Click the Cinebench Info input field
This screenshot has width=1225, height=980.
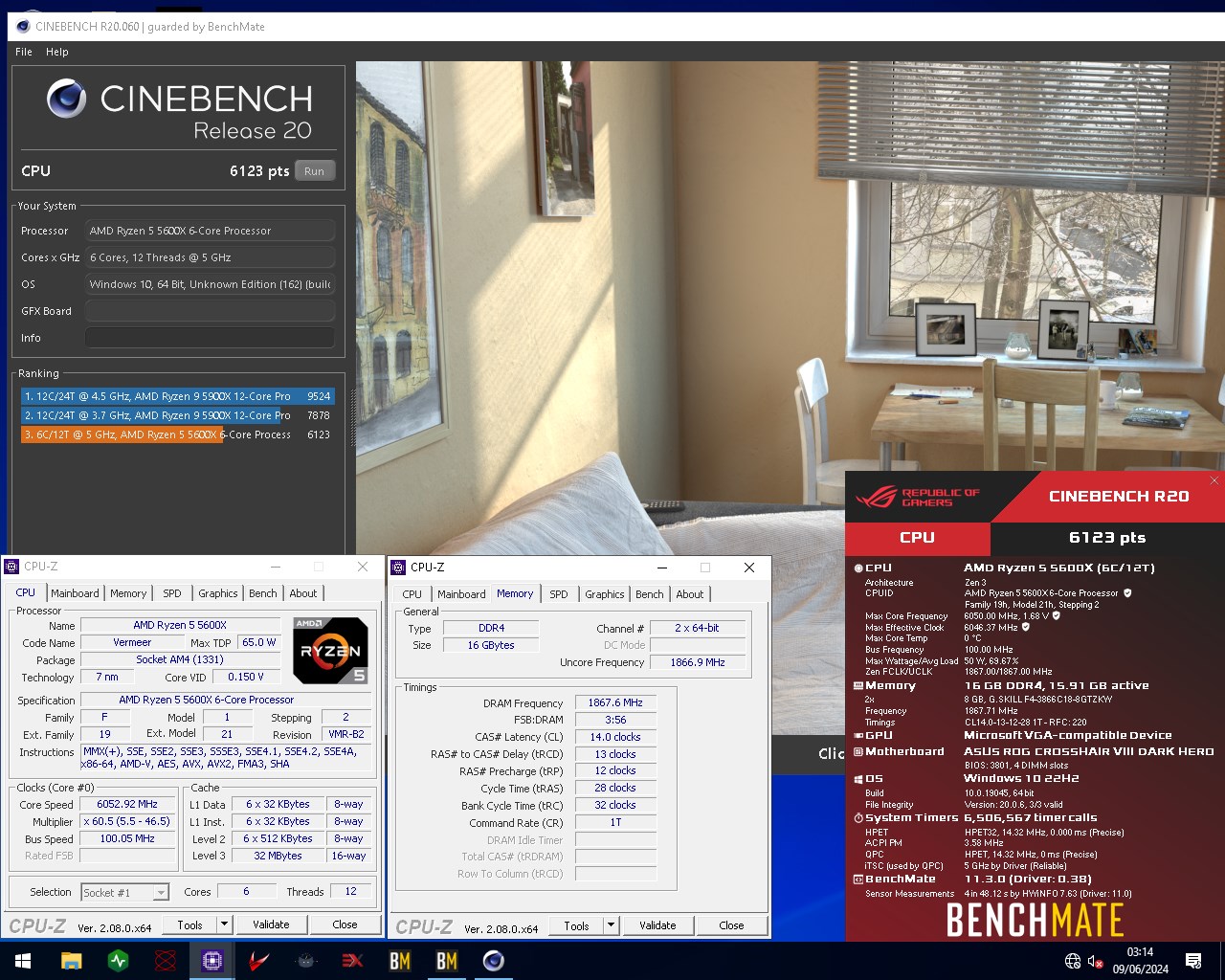211,338
